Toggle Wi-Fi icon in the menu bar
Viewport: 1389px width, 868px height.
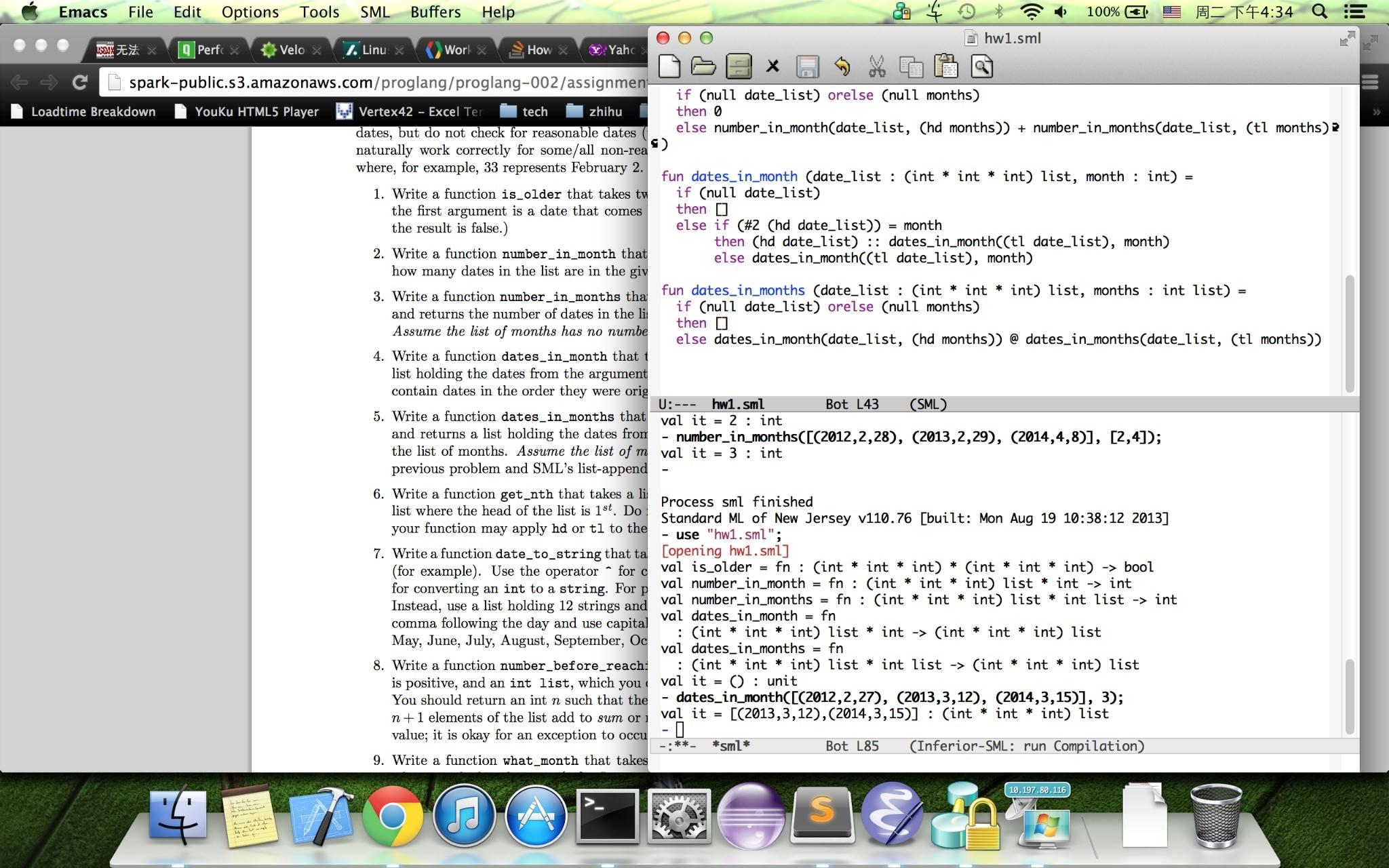(1031, 12)
